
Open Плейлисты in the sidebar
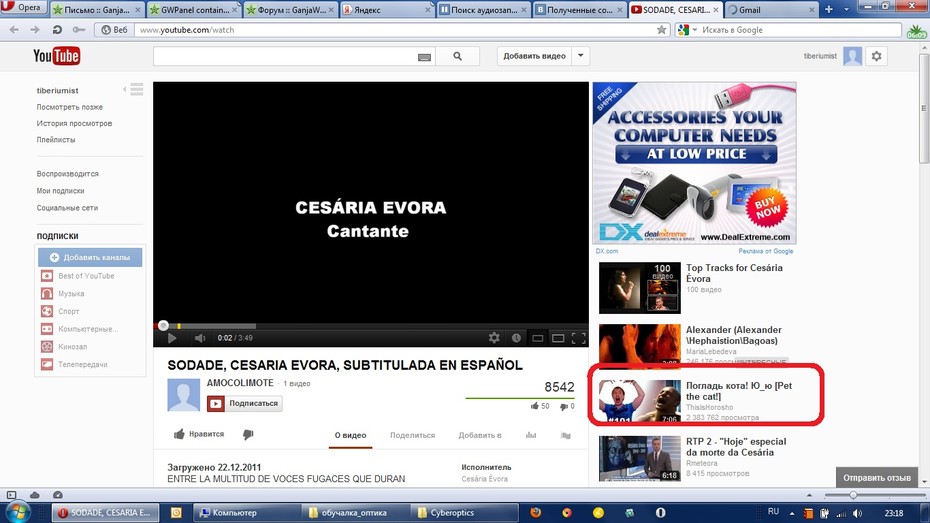56,140
